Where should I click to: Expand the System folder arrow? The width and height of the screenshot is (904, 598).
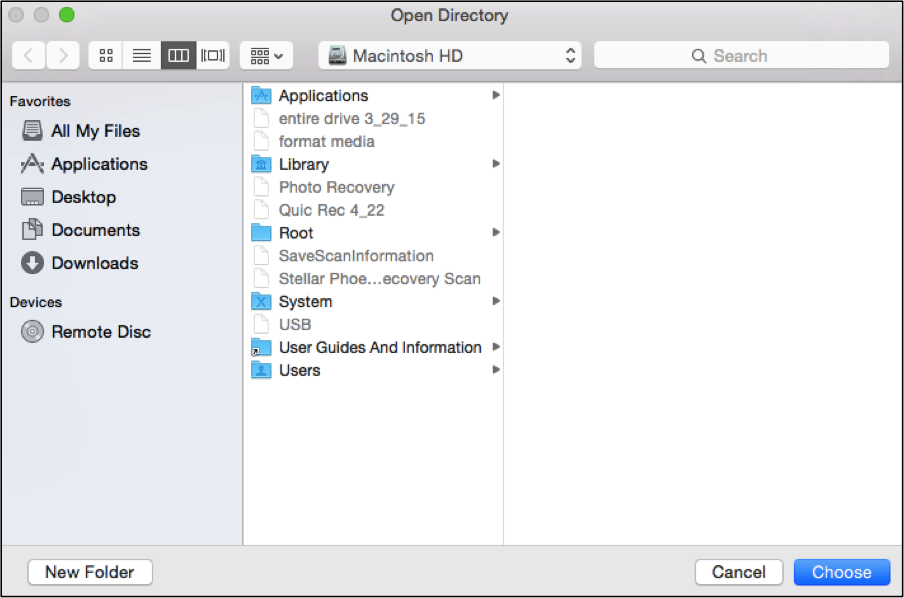coord(496,301)
